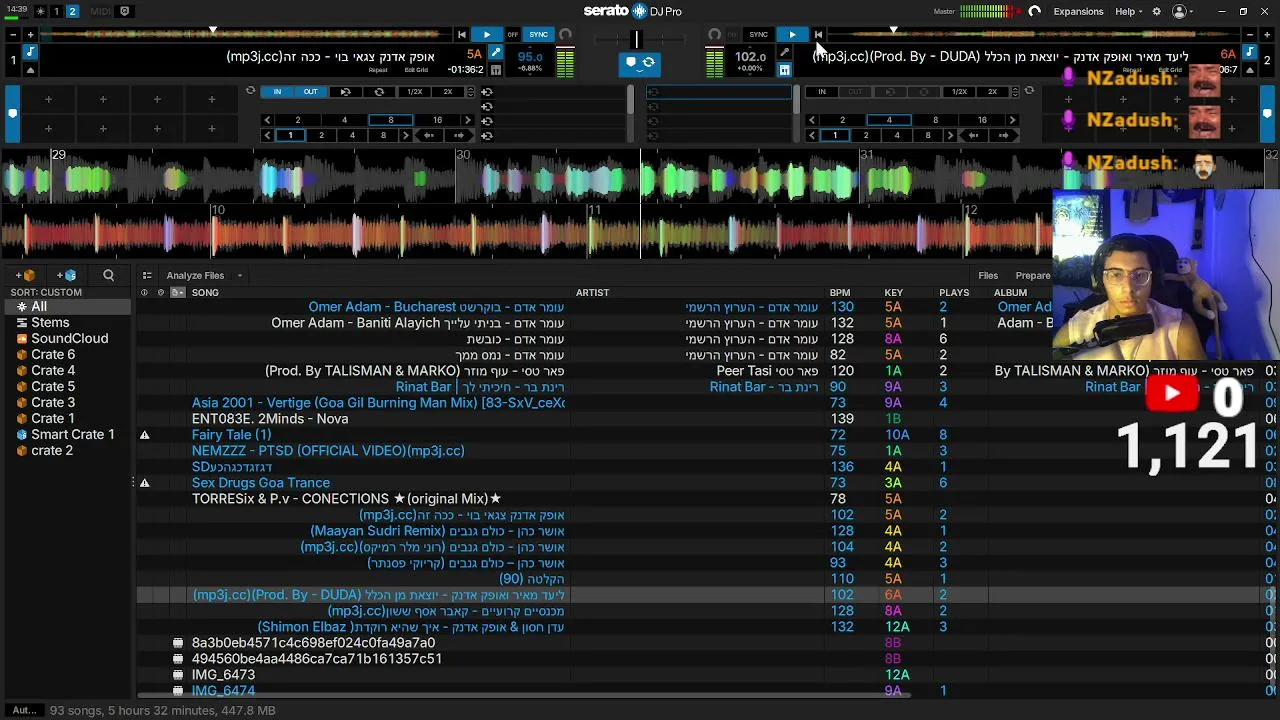Click the Analyze Files button

pos(195,275)
